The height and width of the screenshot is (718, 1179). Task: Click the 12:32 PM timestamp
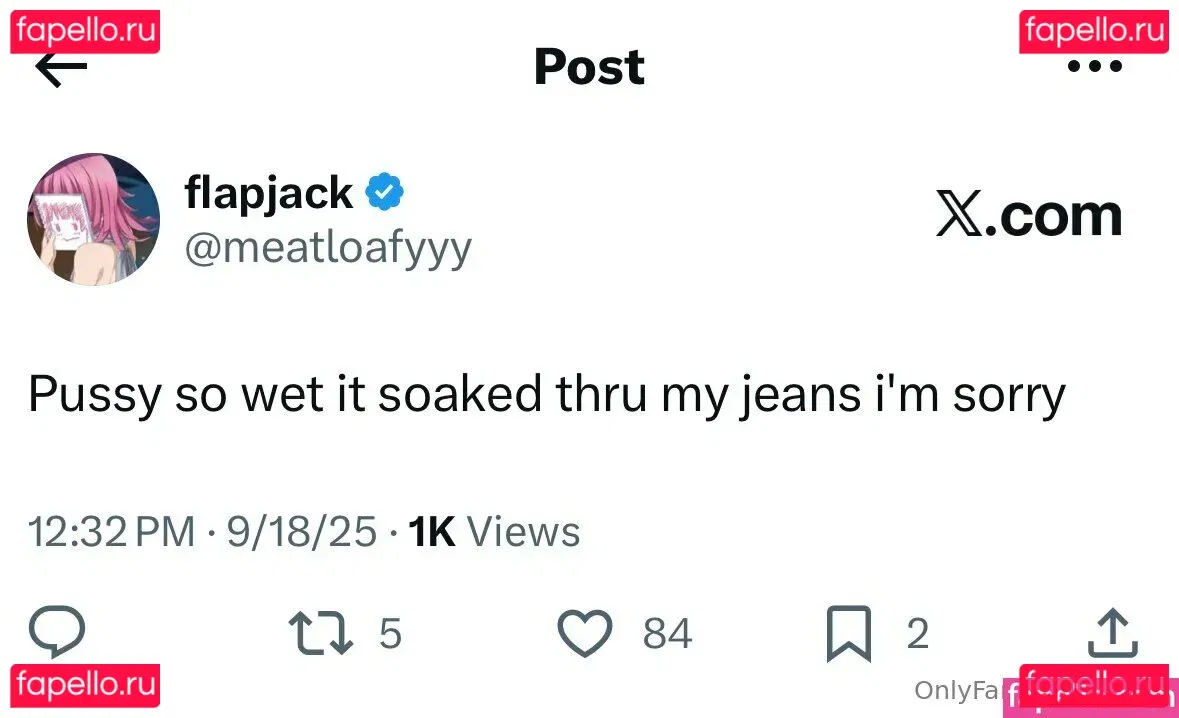[x=111, y=532]
